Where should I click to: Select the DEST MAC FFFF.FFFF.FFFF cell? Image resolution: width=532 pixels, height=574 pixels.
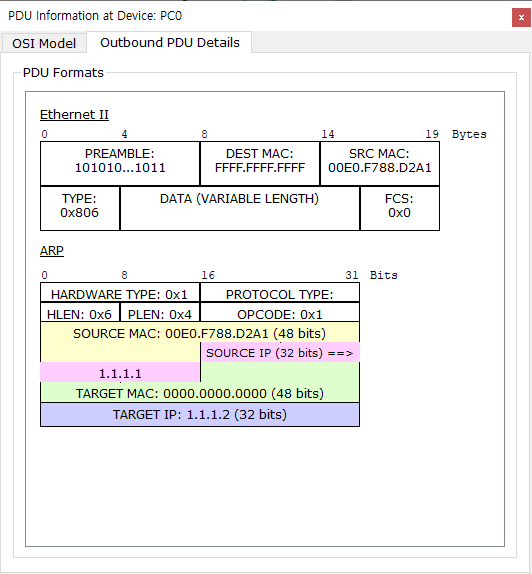tap(260, 163)
